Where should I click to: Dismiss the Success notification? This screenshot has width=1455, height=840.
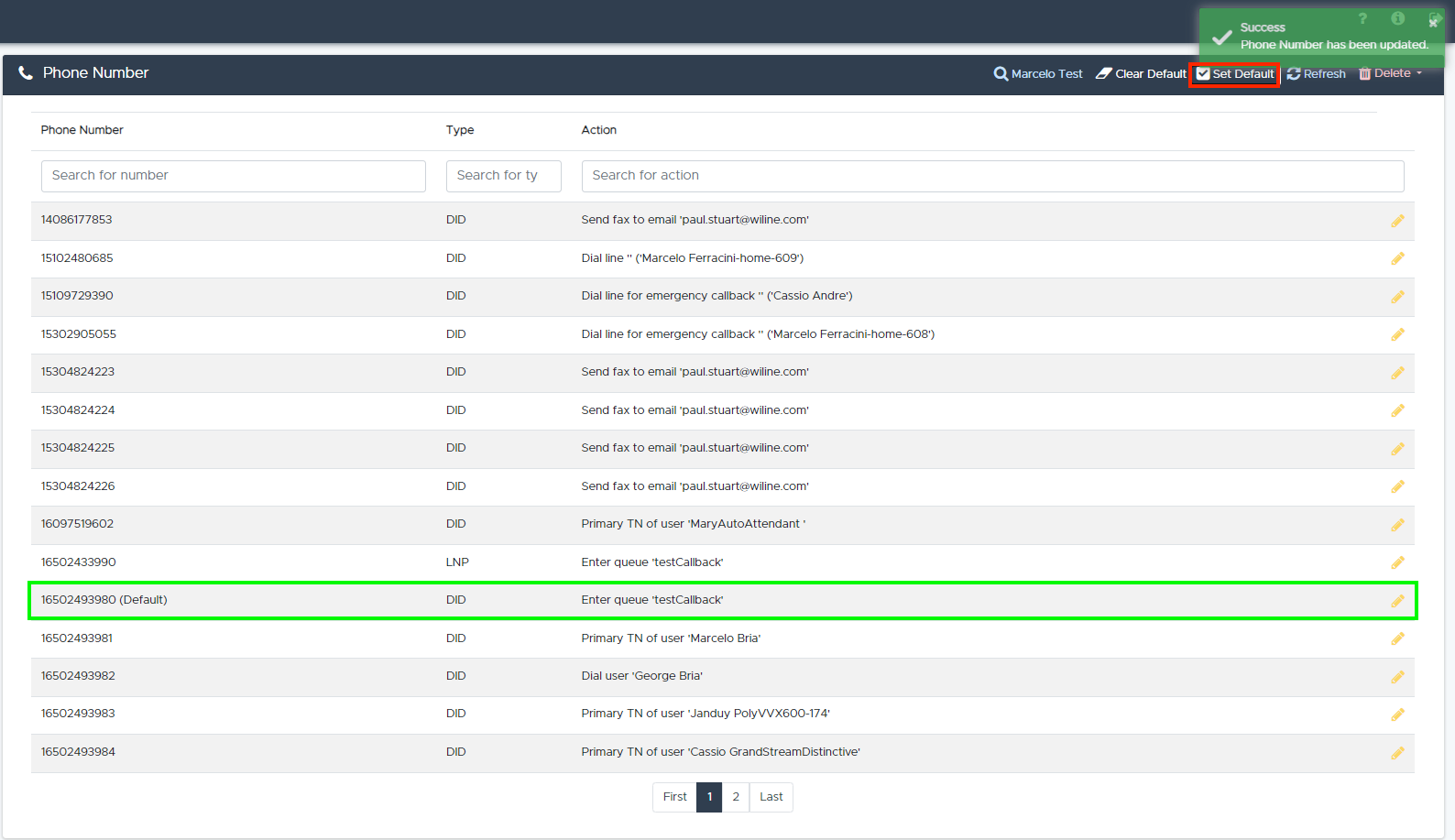click(1433, 23)
